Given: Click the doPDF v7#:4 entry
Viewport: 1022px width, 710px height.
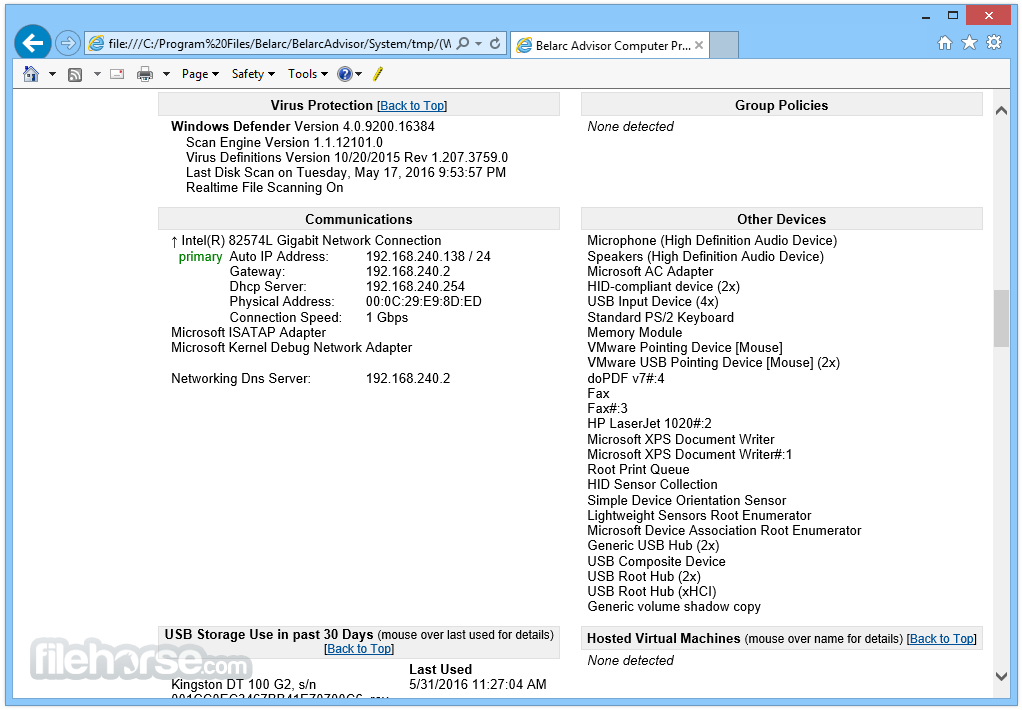Looking at the screenshot, I should 626,378.
